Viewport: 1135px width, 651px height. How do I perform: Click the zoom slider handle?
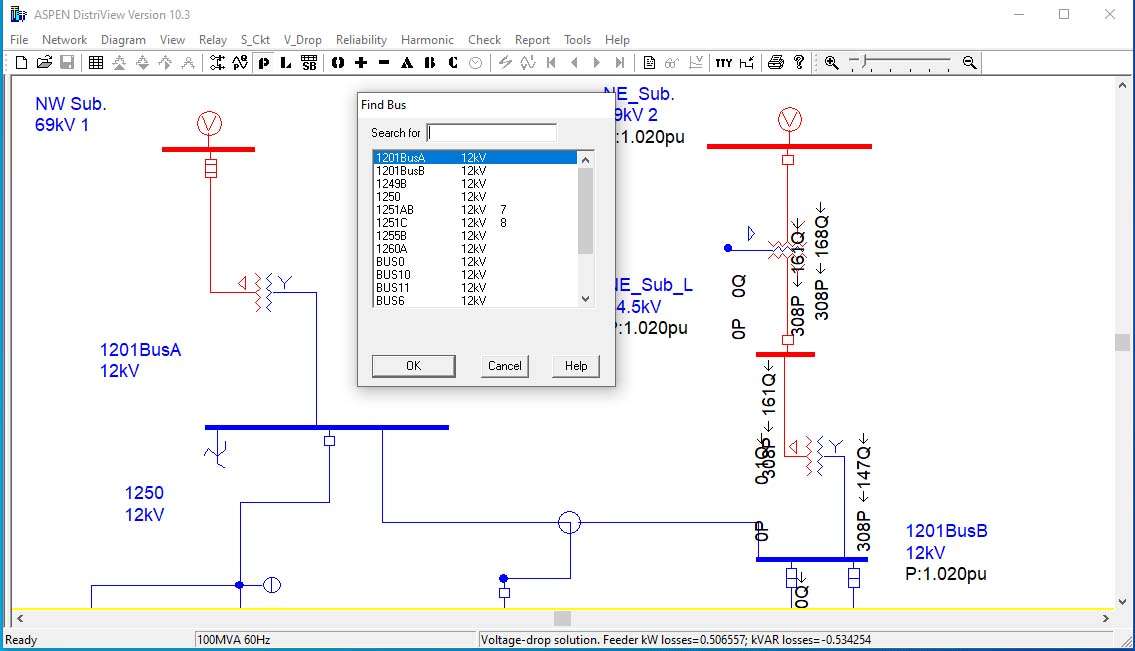[x=866, y=62]
